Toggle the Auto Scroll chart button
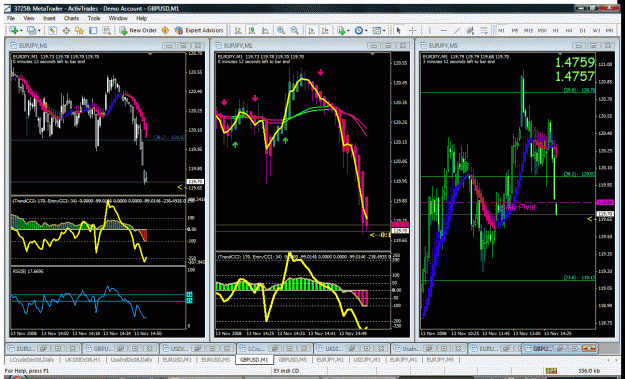 (312, 30)
